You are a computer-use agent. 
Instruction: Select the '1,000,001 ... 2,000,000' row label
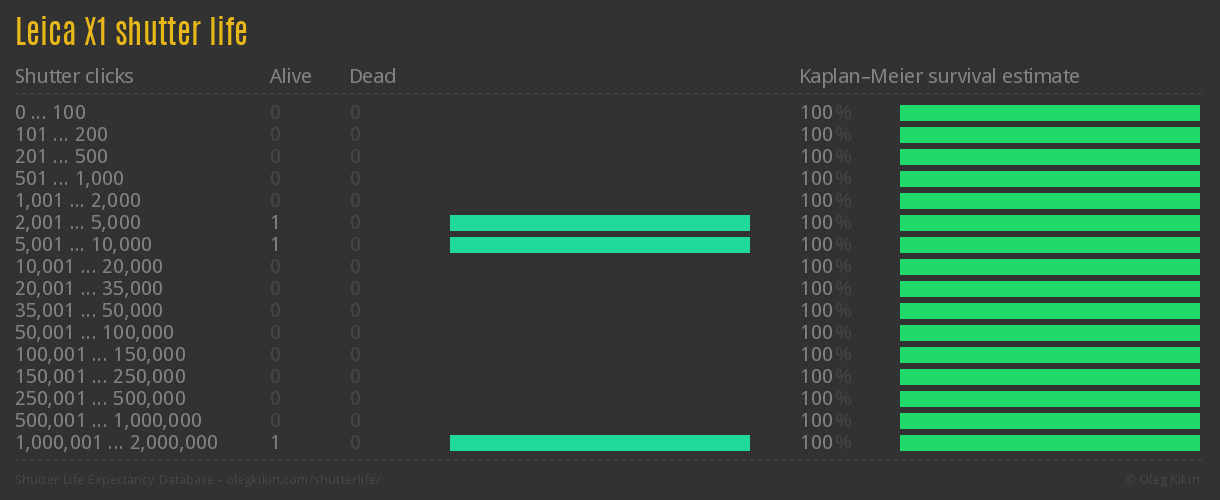point(116,442)
